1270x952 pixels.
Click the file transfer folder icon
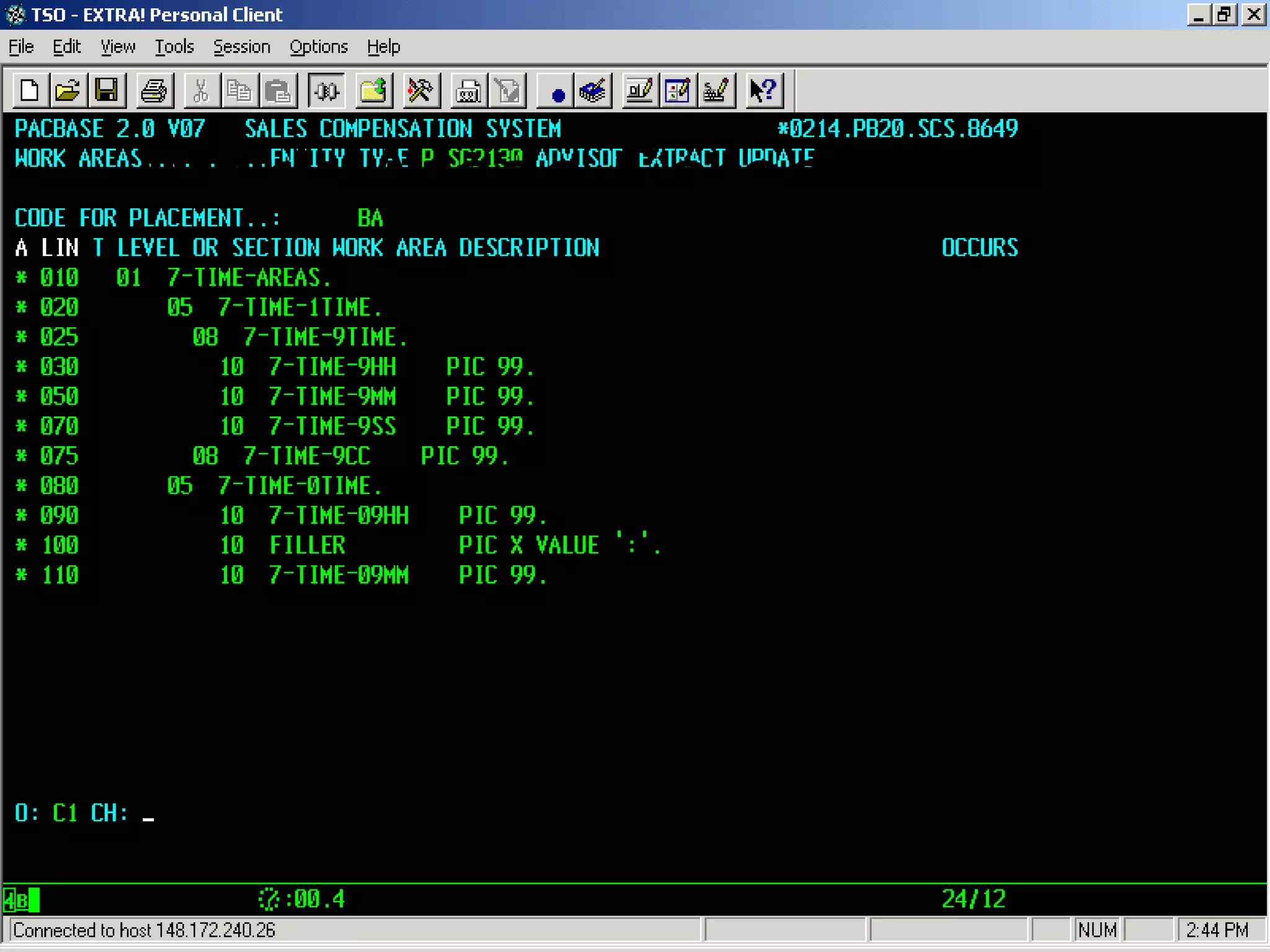click(374, 91)
